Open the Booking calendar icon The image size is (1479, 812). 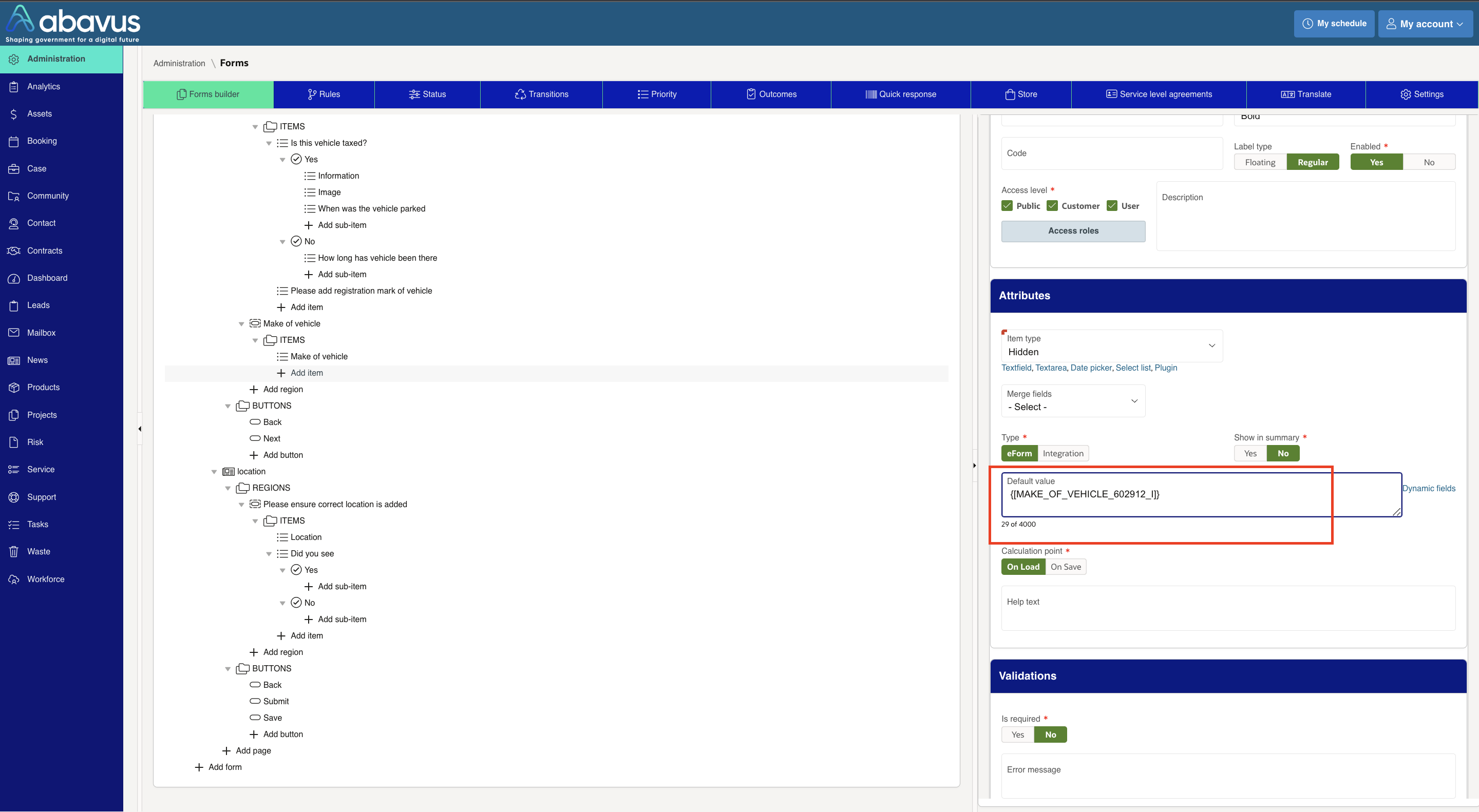pyautogui.click(x=14, y=141)
